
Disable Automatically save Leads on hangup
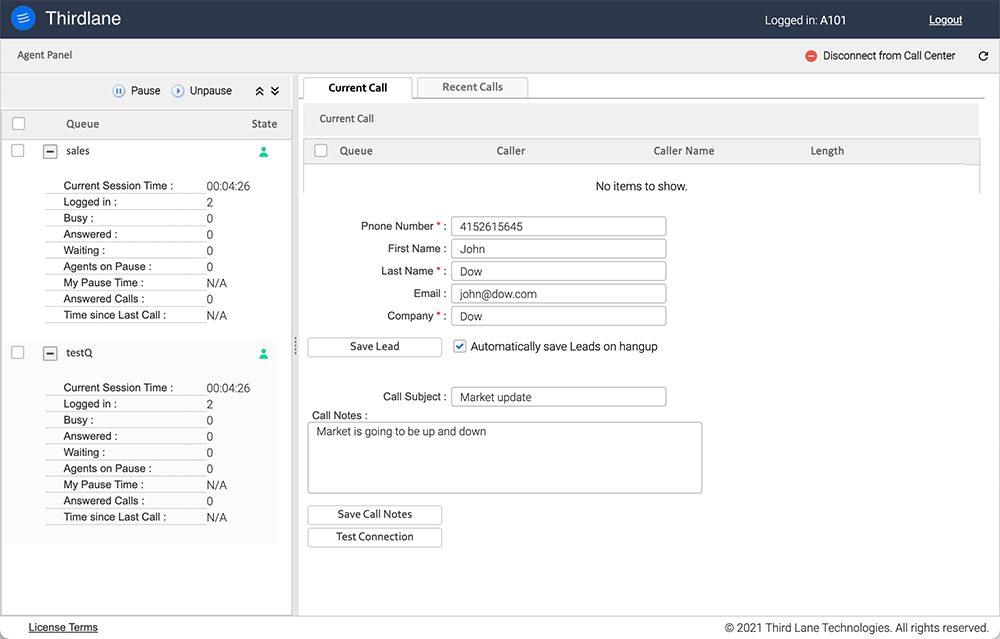tap(460, 346)
